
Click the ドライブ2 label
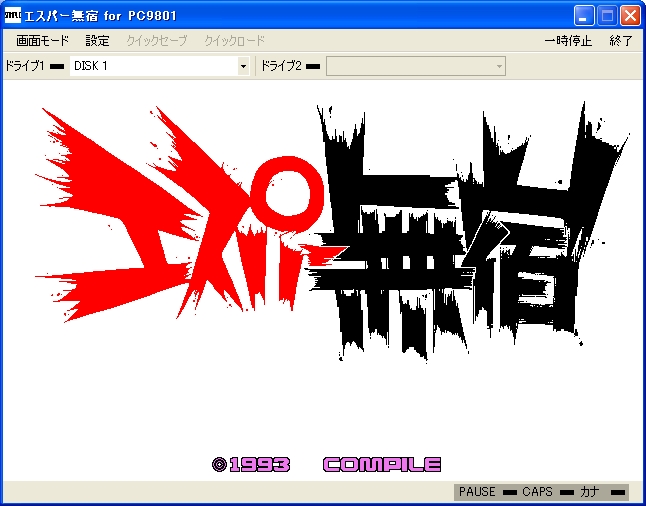tap(281, 66)
